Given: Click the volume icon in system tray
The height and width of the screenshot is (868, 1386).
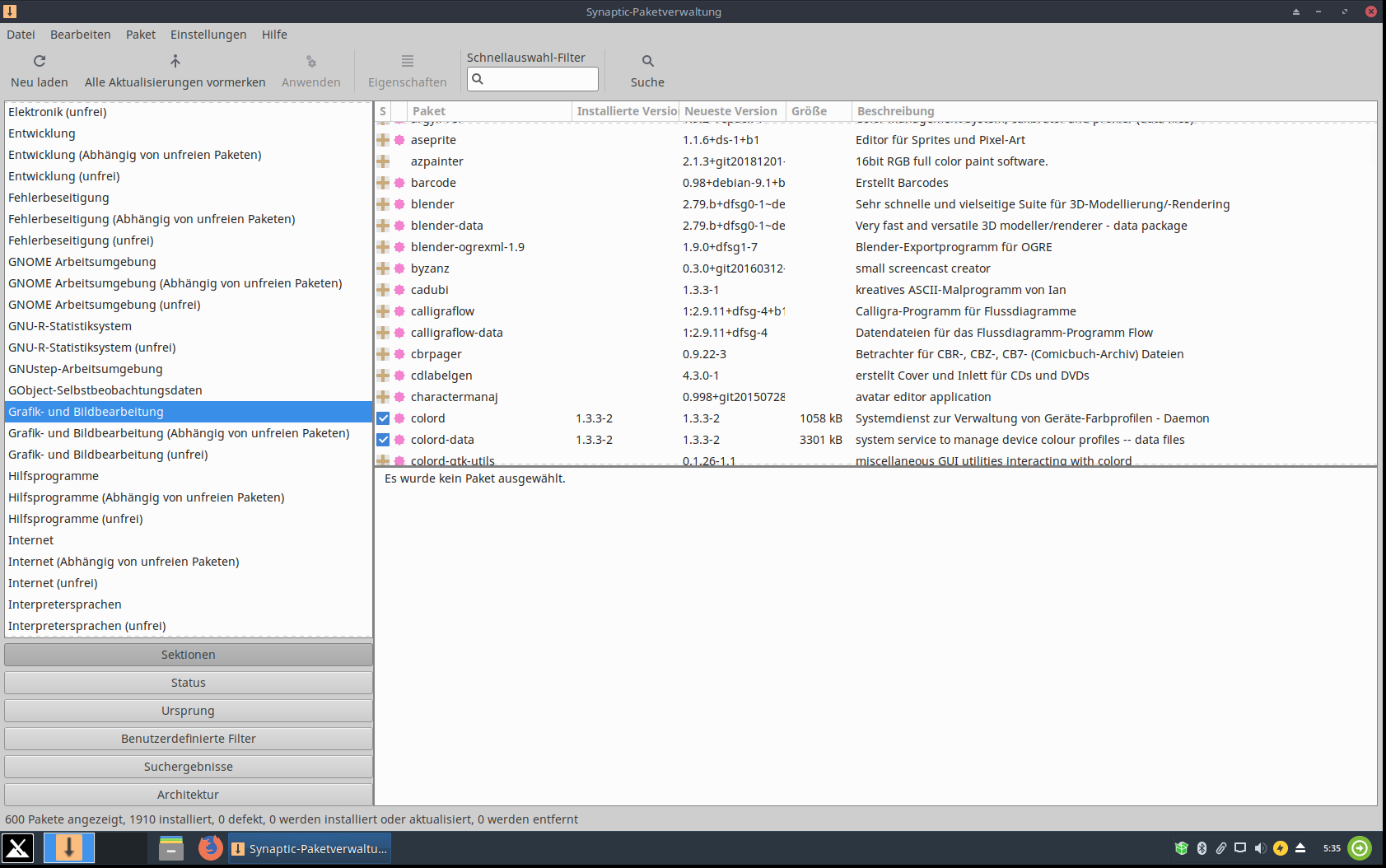Looking at the screenshot, I should click(x=1260, y=848).
